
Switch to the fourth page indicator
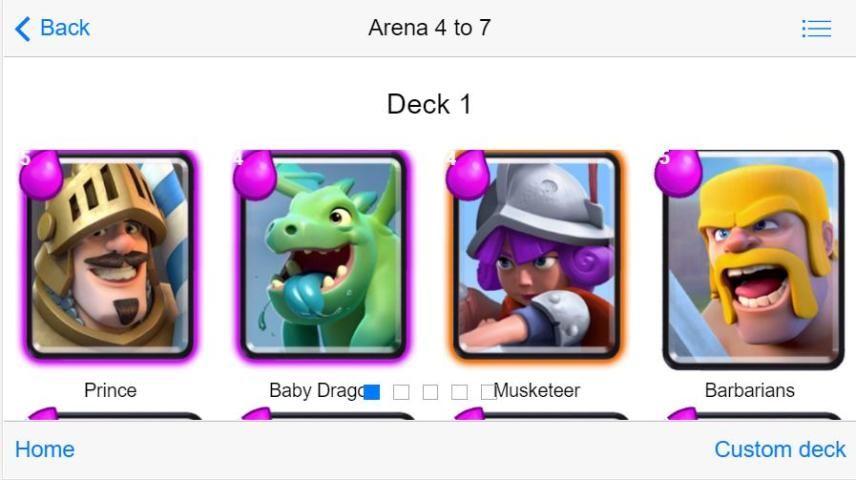(x=459, y=392)
